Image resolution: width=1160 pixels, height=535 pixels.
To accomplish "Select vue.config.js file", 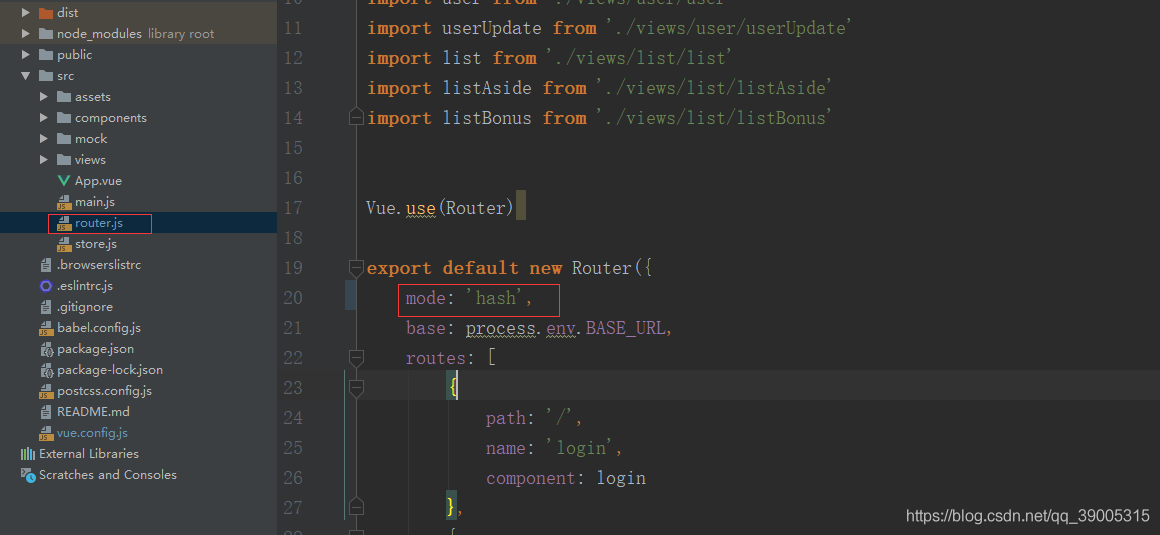I will click(92, 433).
